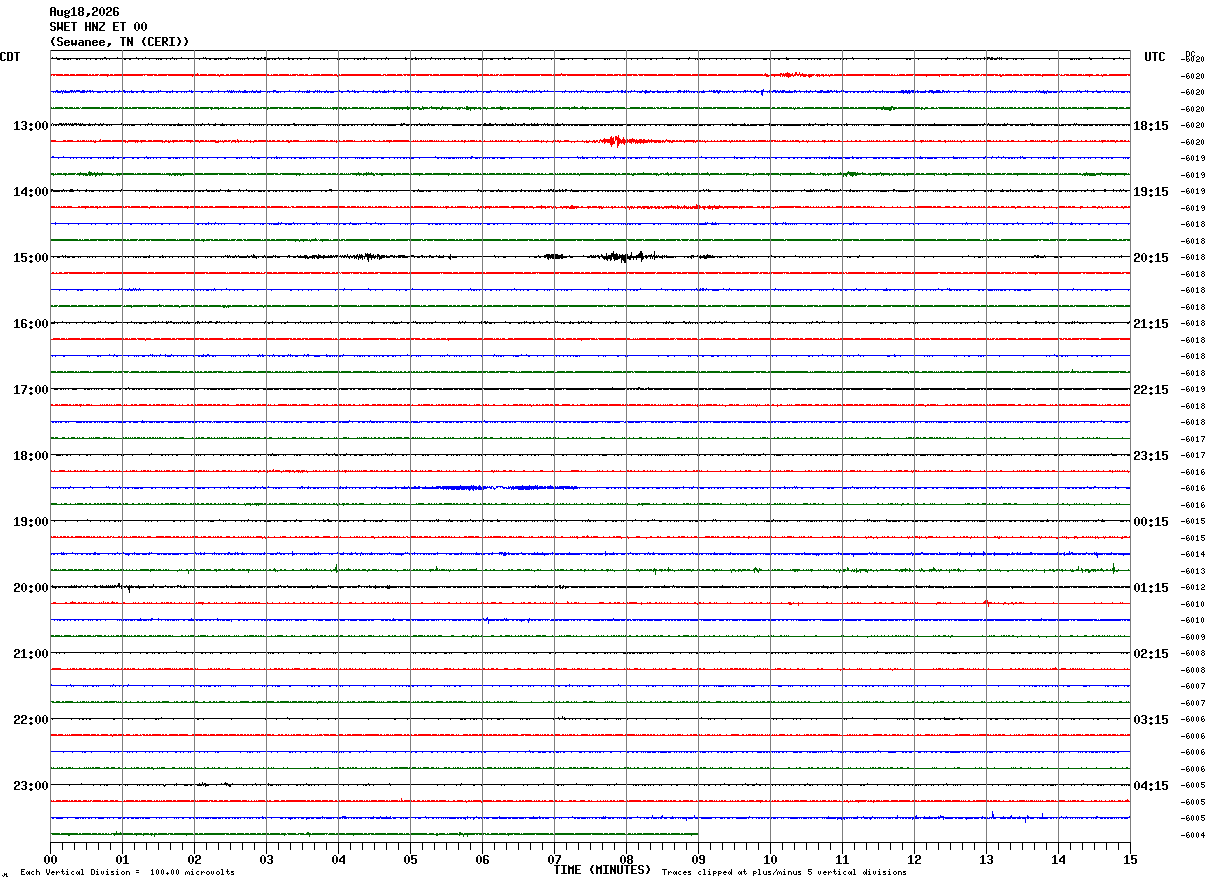Click the minute 15 axis tick label

(x=1130, y=859)
